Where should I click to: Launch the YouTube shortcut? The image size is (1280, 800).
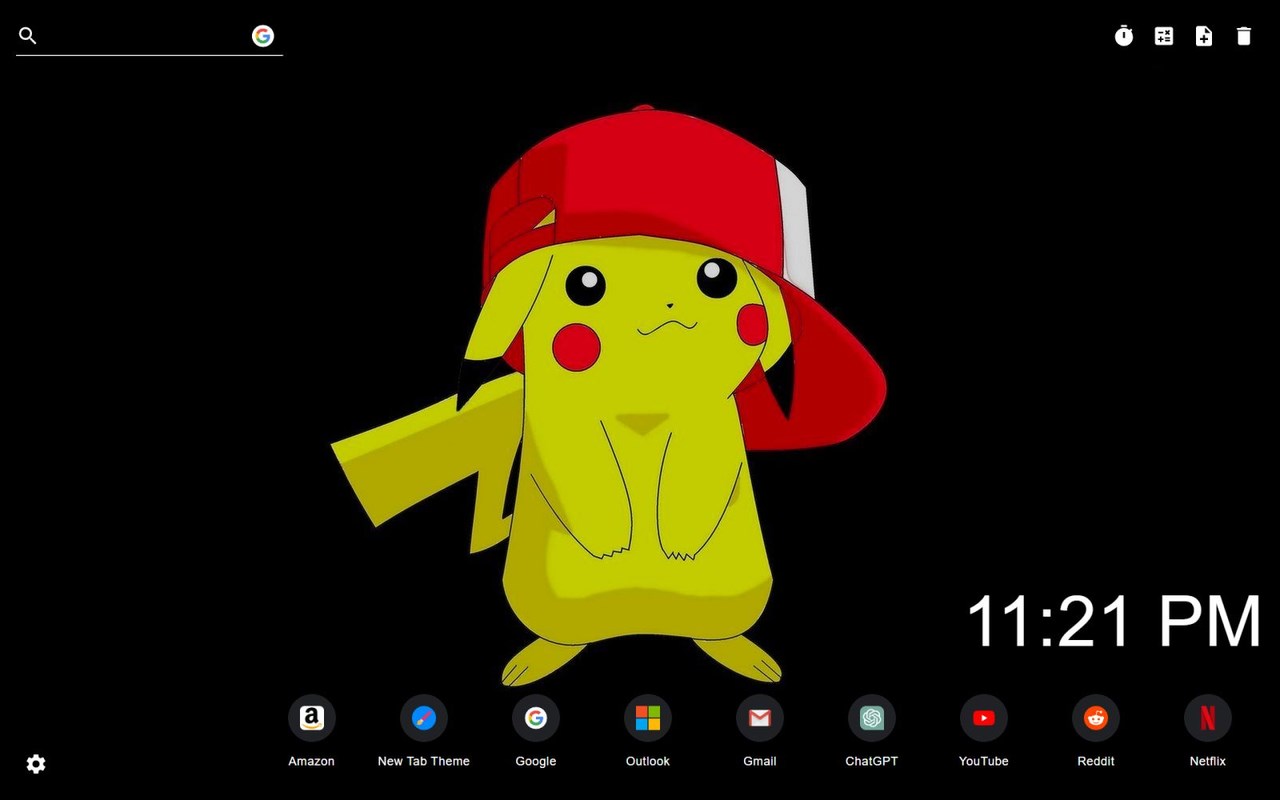pyautogui.click(x=983, y=717)
